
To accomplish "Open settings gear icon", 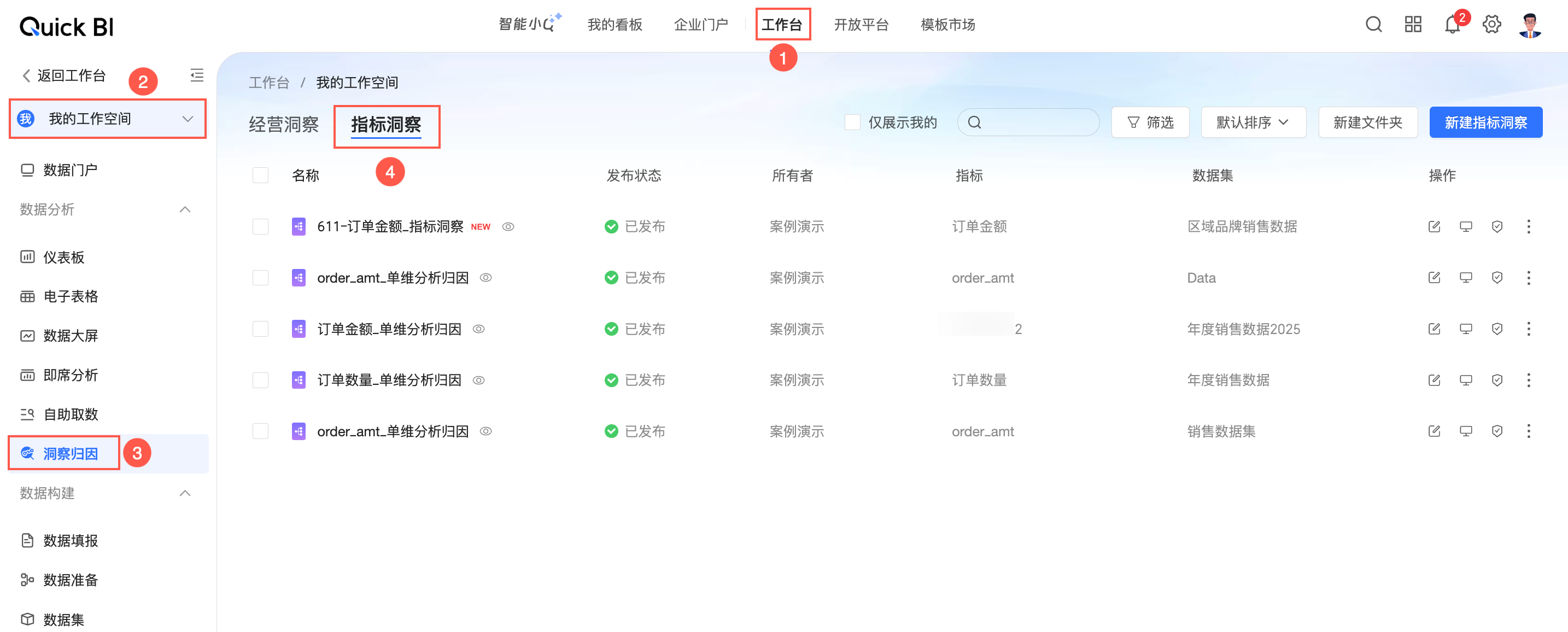I will pos(1491,25).
